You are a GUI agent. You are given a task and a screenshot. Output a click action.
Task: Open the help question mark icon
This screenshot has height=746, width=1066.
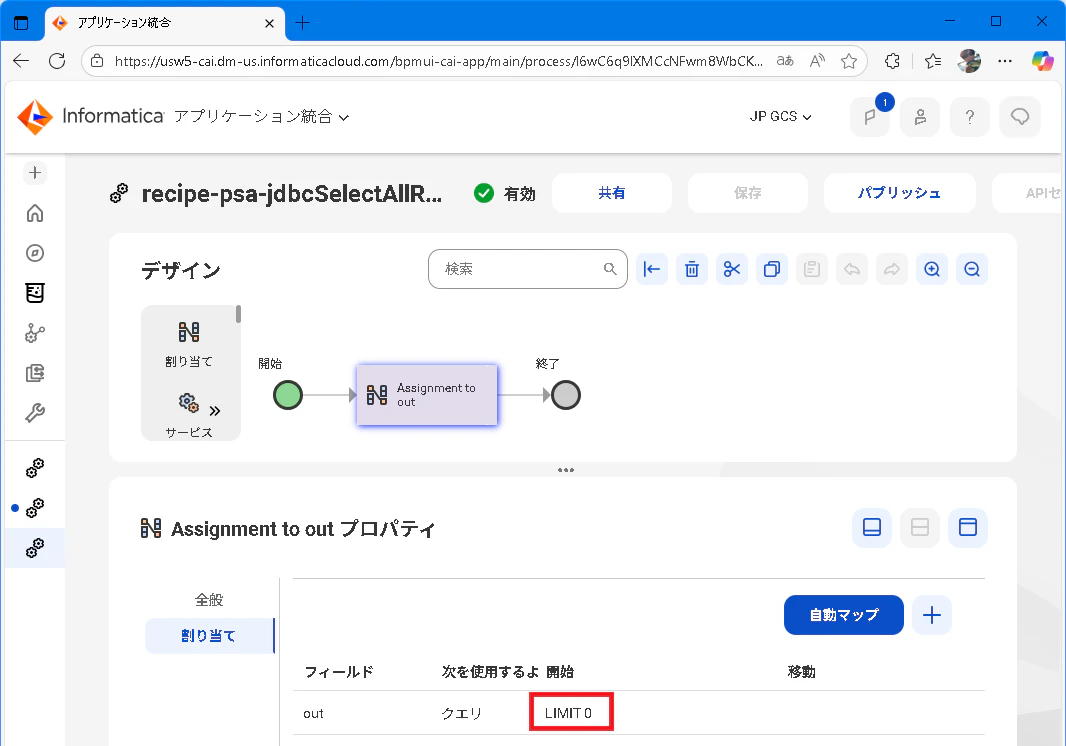970,117
